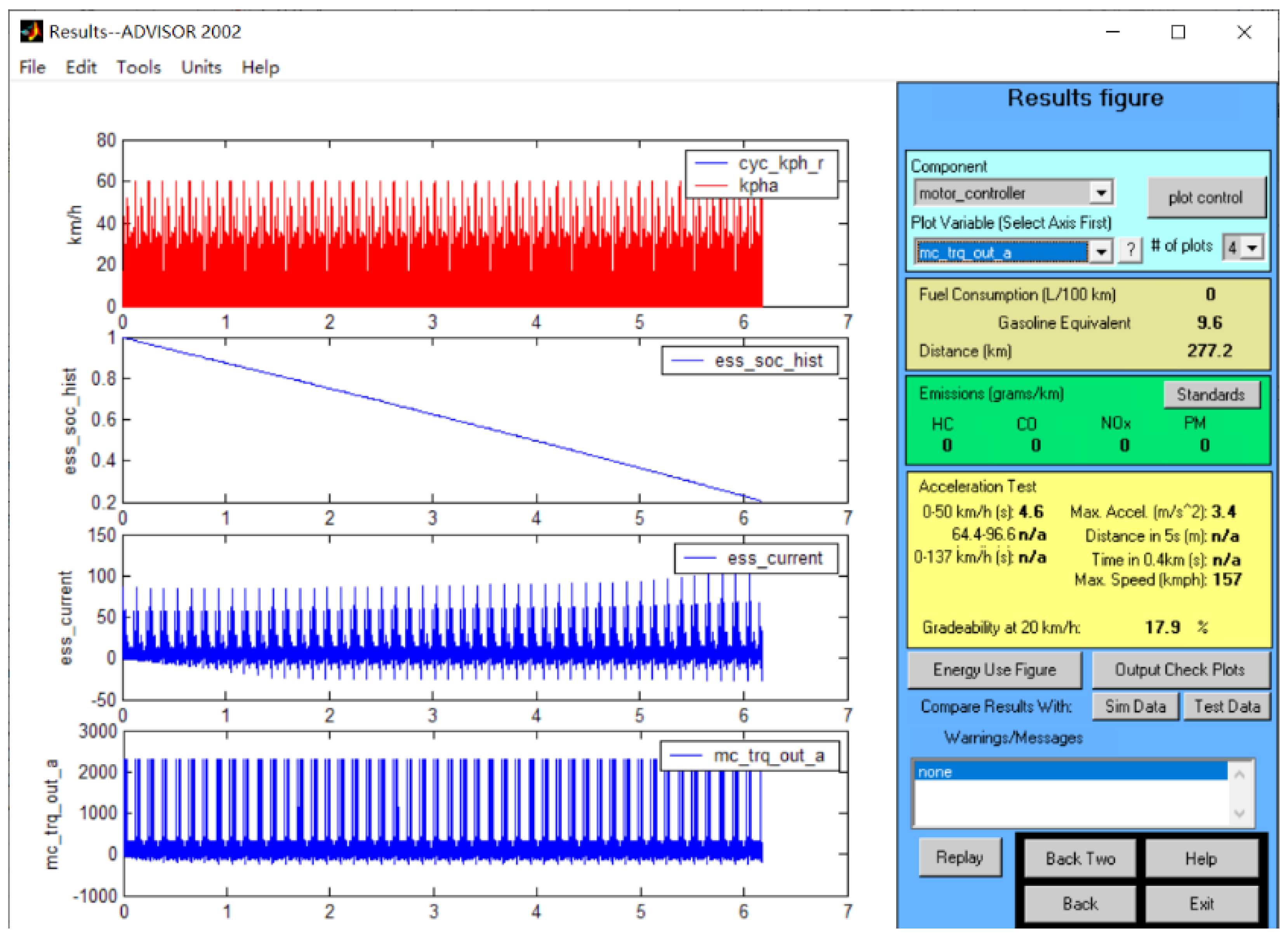The width and height of the screenshot is (1288, 946).
Task: Open the Tools menu
Action: pyautogui.click(x=139, y=68)
